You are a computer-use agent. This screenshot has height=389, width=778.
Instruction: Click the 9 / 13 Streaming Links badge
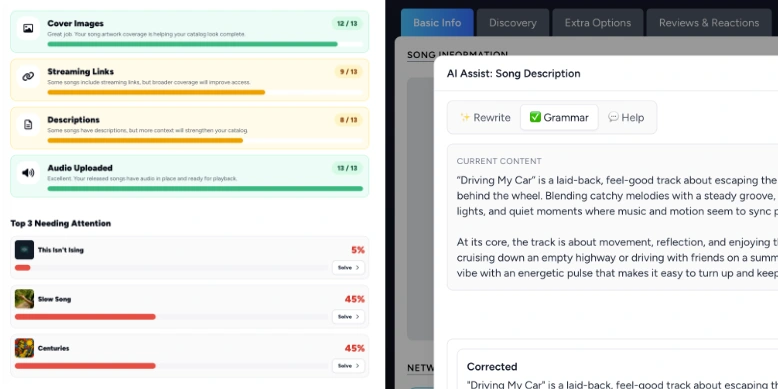click(x=348, y=72)
